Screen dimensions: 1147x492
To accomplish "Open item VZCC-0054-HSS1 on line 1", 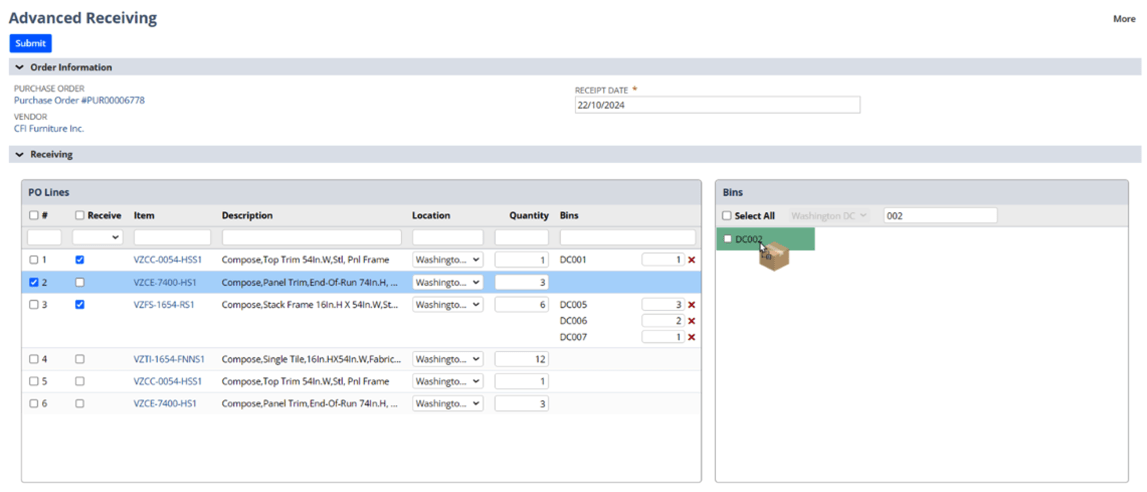I will coord(168,260).
